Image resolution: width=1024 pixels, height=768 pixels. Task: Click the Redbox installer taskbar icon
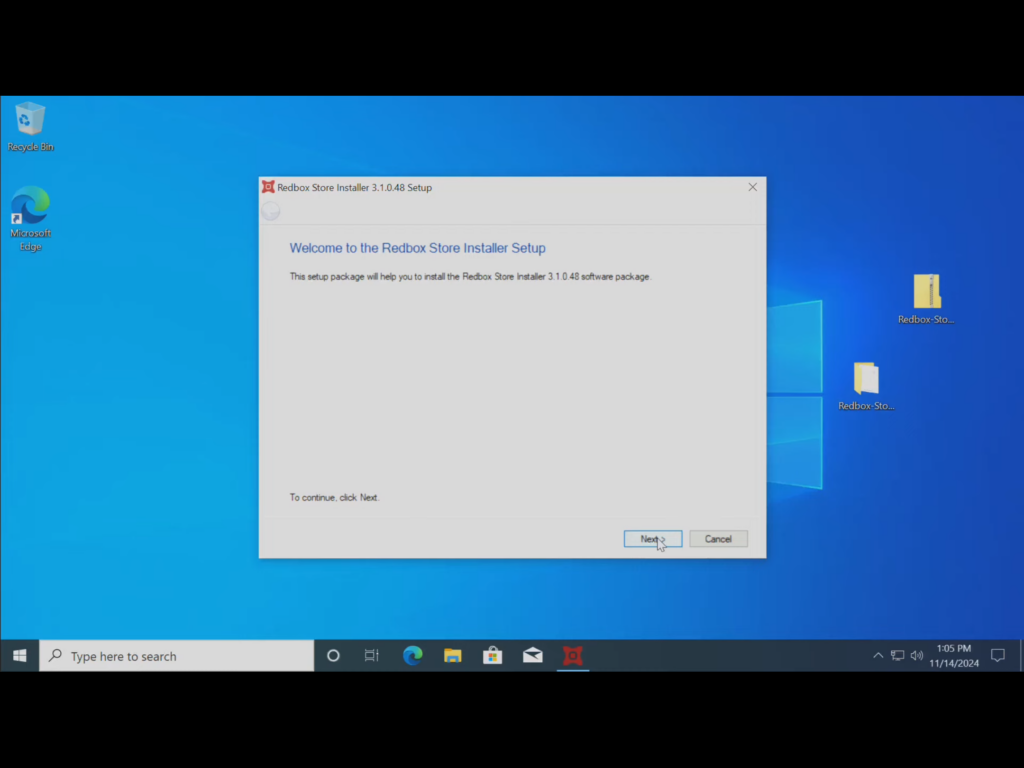point(572,656)
